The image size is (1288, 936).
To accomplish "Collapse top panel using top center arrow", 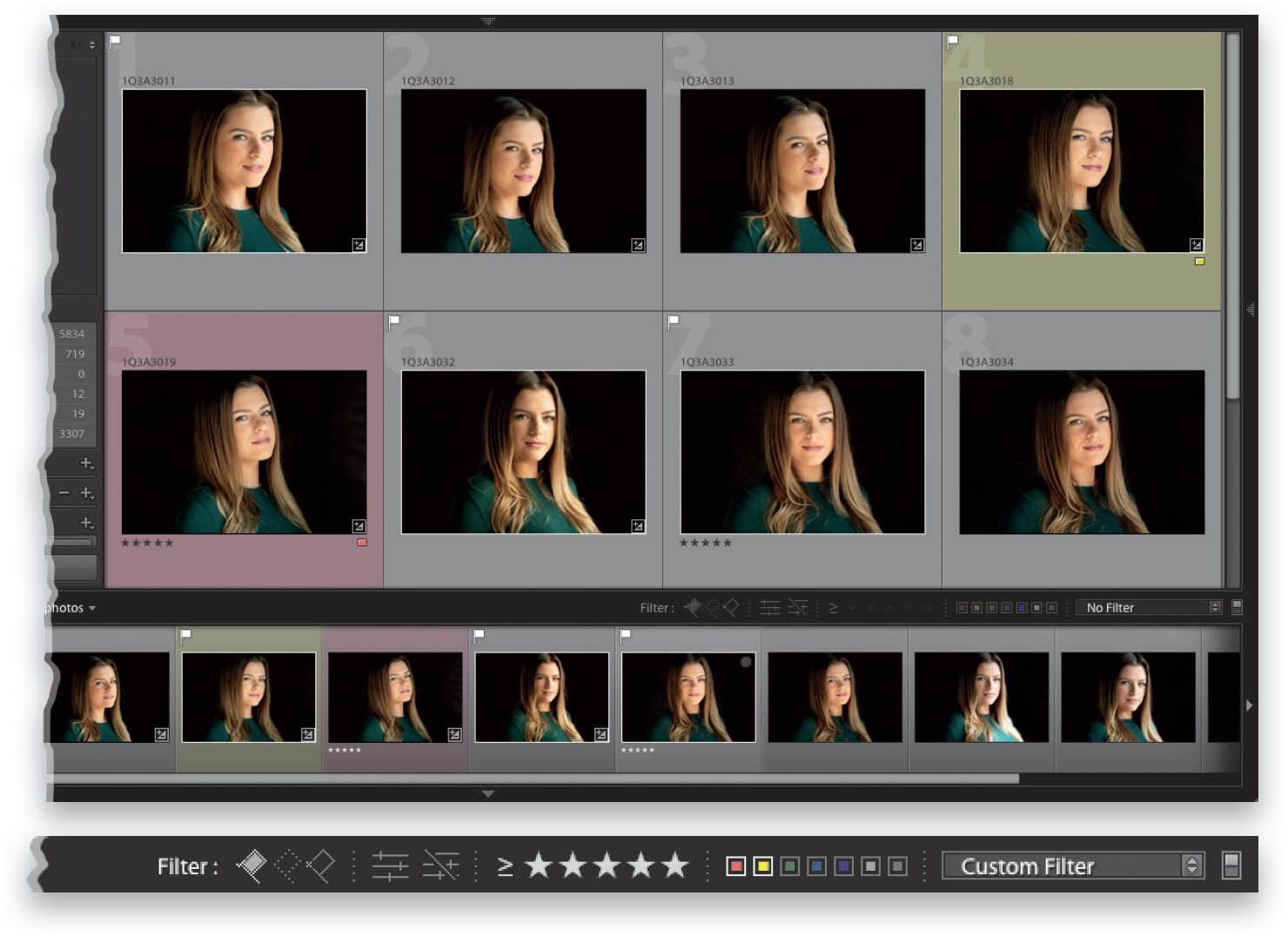I will (x=488, y=21).
